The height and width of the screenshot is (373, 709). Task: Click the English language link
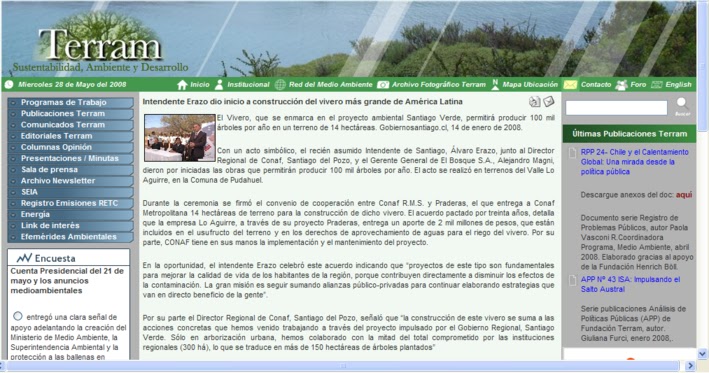678,85
